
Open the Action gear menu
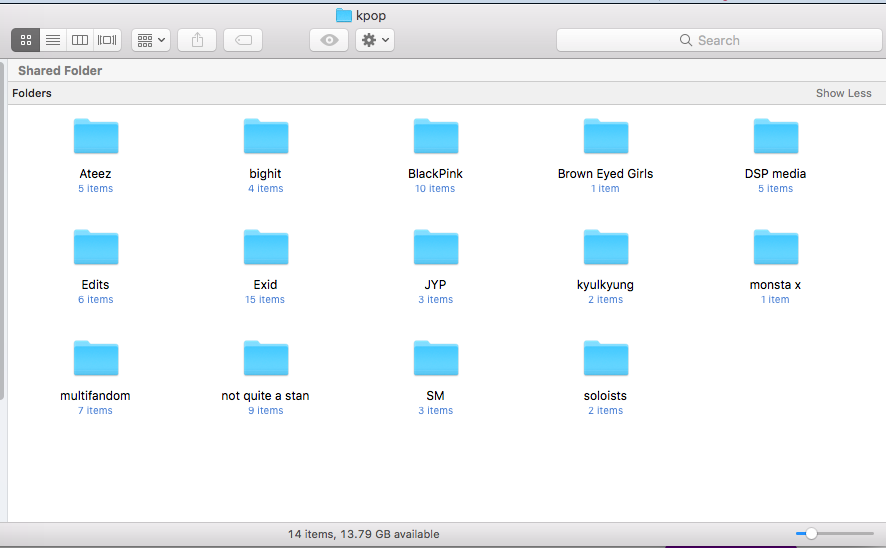click(x=375, y=40)
